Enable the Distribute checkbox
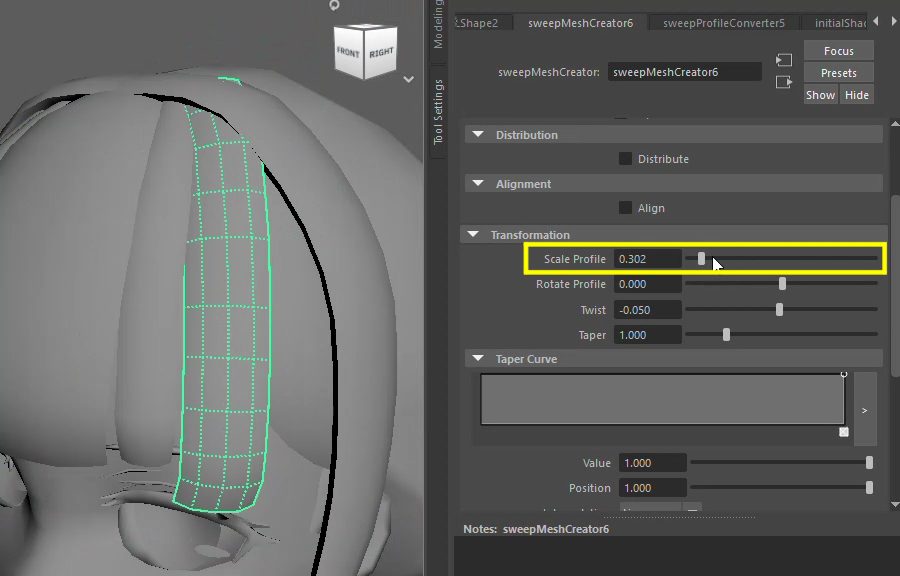The width and height of the screenshot is (900, 576). pyautogui.click(x=625, y=159)
